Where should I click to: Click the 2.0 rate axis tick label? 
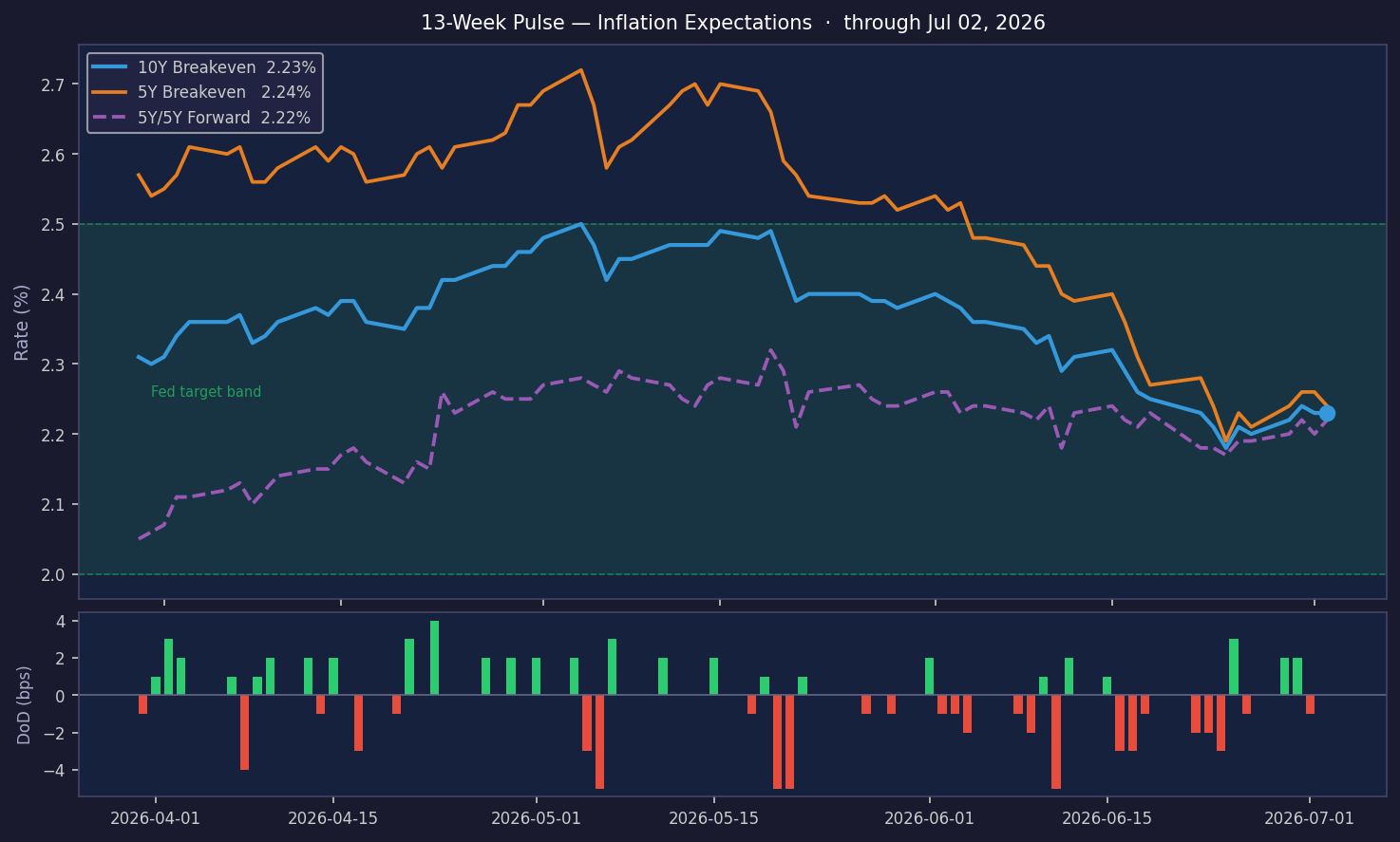53,574
